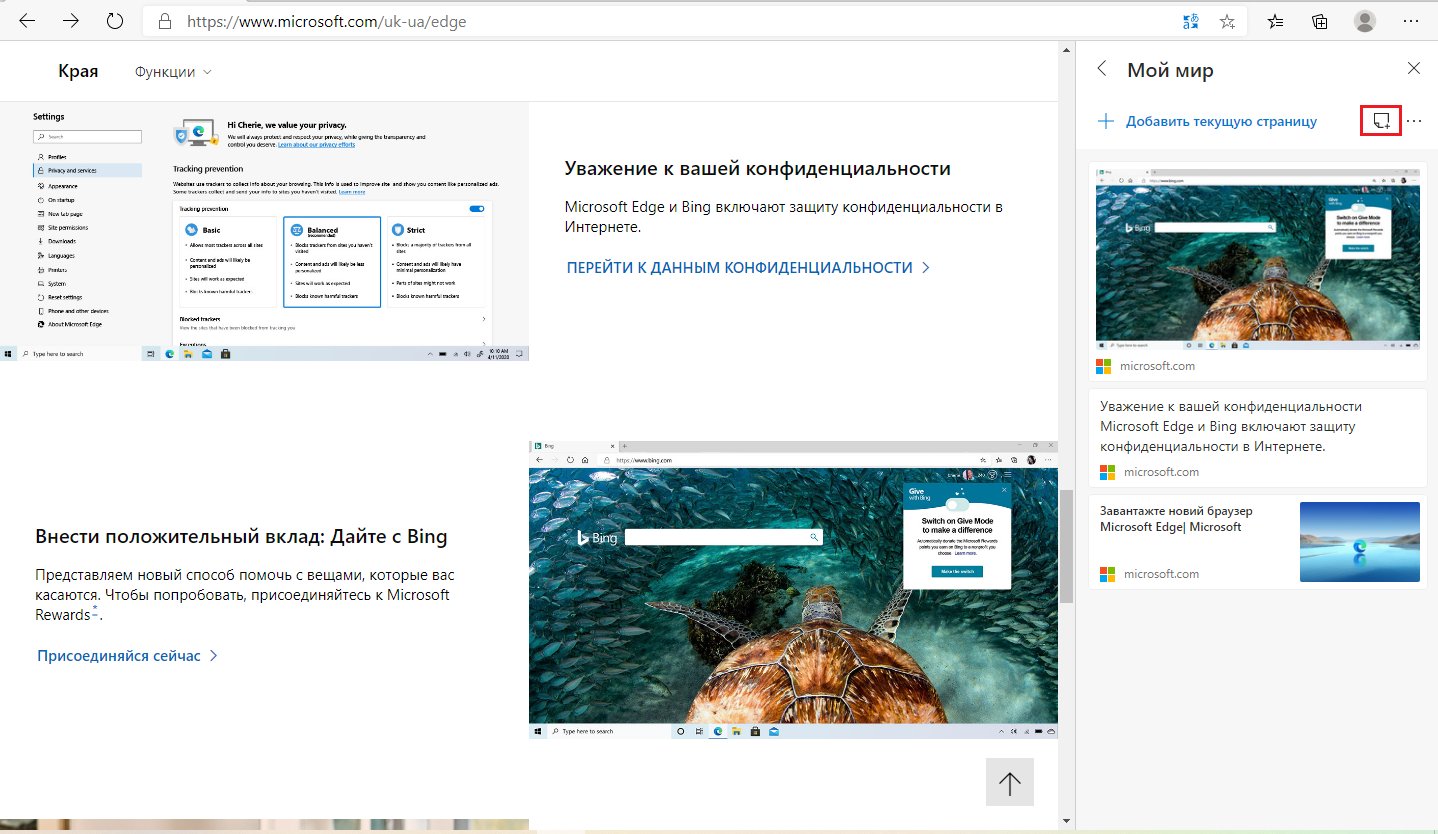Open the Favorites list icon

click(x=1276, y=21)
